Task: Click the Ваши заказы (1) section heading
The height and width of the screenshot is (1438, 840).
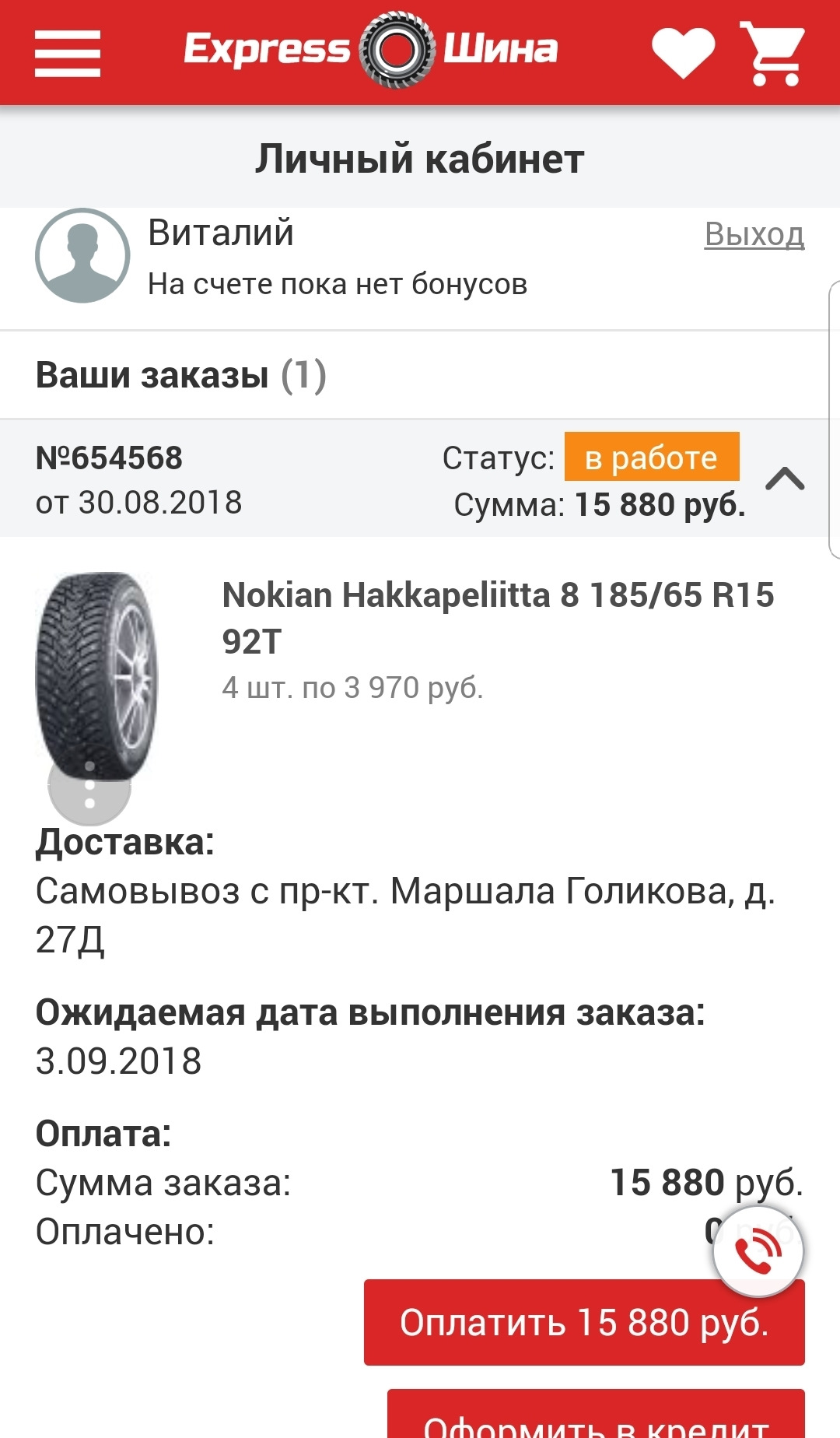Action: coord(180,375)
